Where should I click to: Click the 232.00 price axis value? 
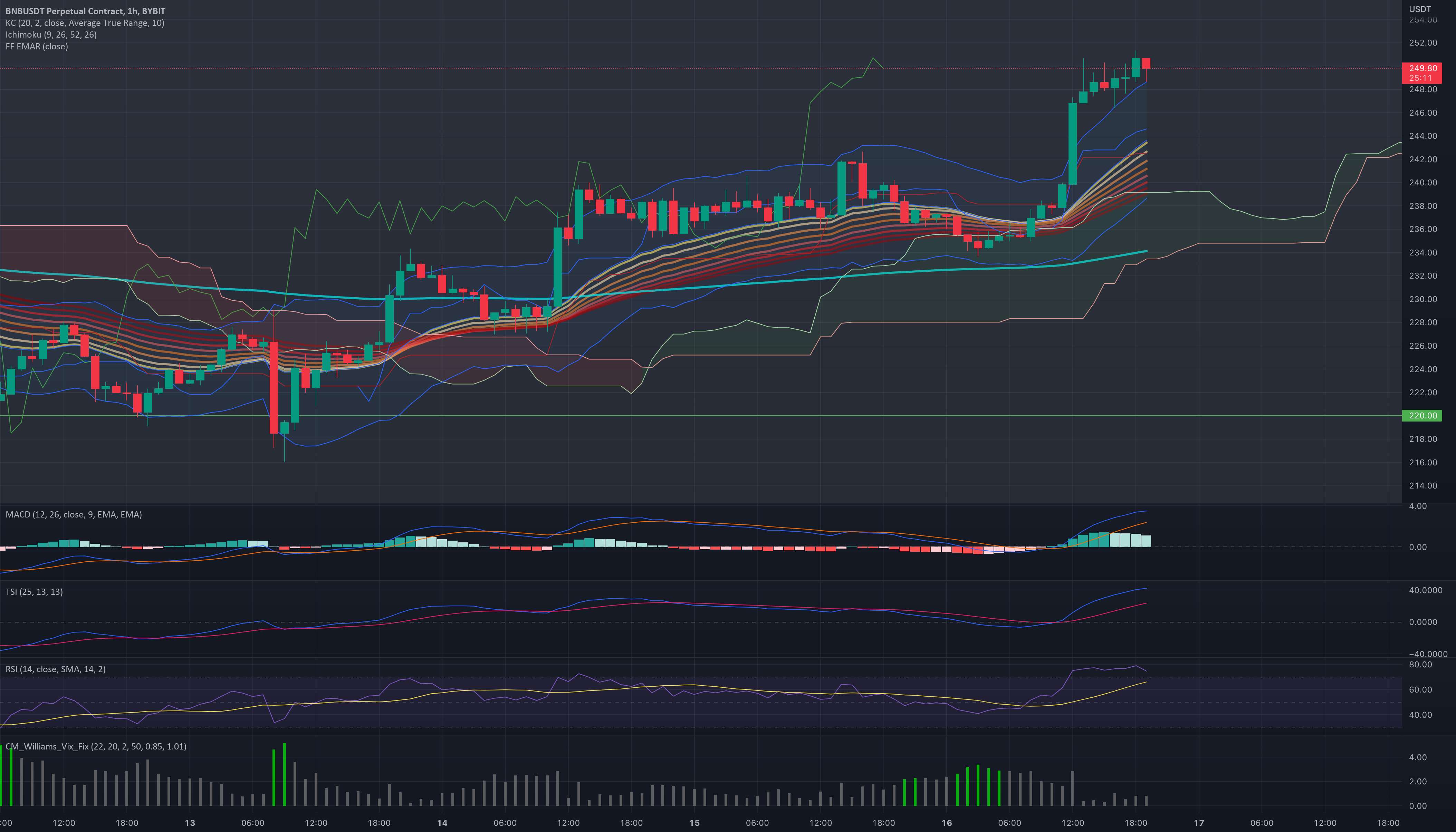point(1423,276)
